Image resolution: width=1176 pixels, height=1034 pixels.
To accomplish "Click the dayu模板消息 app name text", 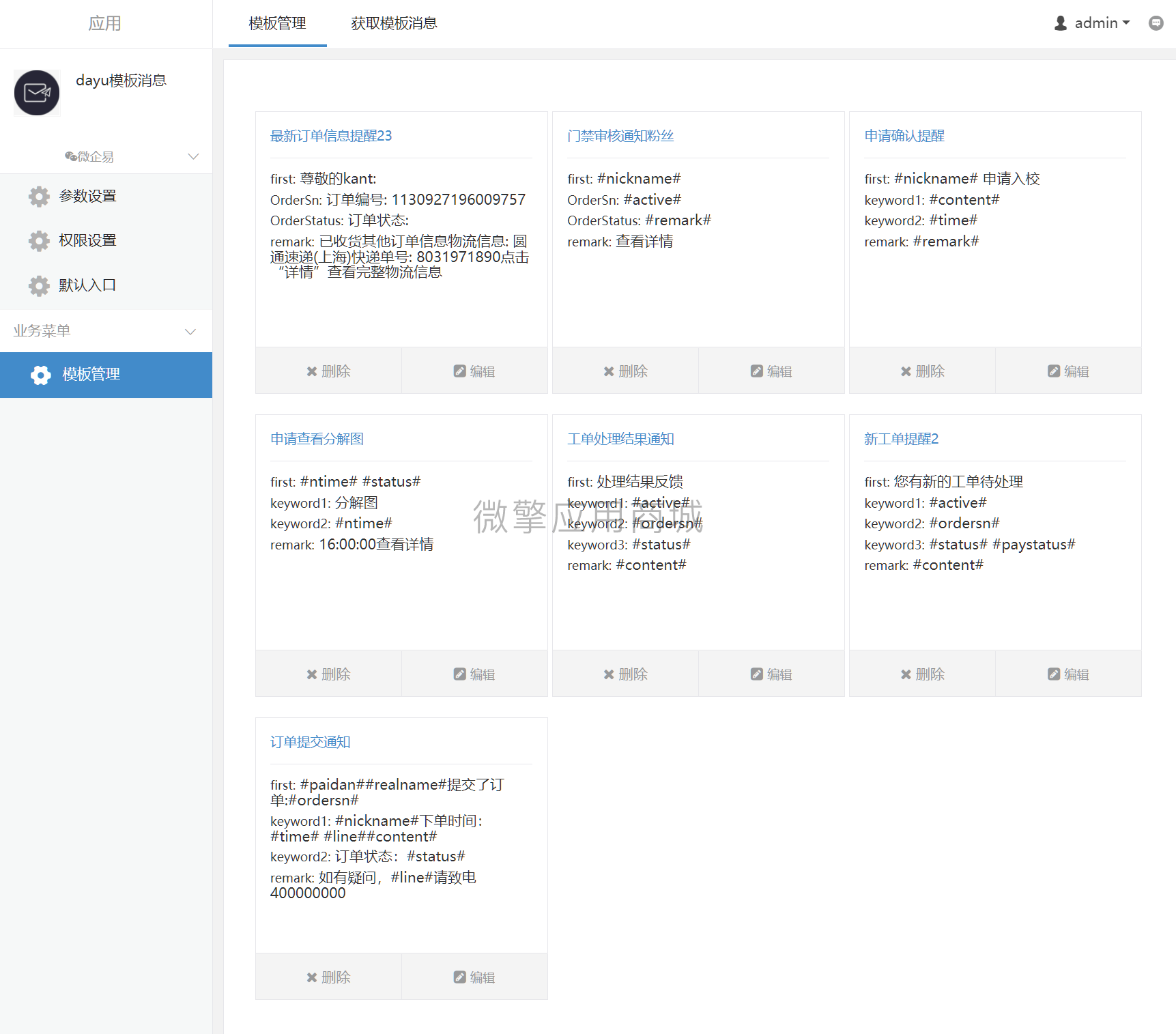I will click(x=121, y=81).
